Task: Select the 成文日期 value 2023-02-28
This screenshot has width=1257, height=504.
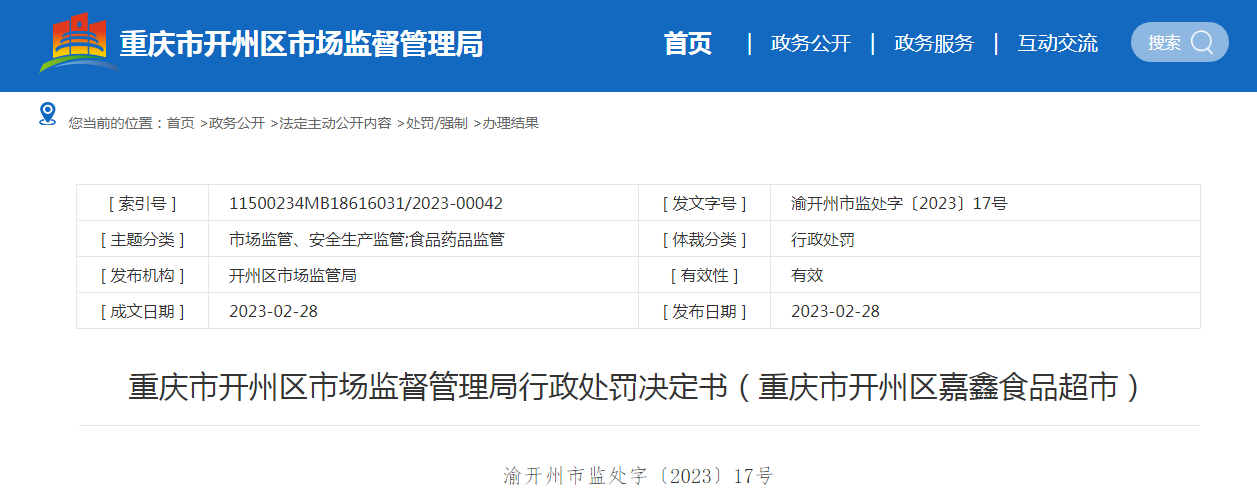Action: (273, 311)
